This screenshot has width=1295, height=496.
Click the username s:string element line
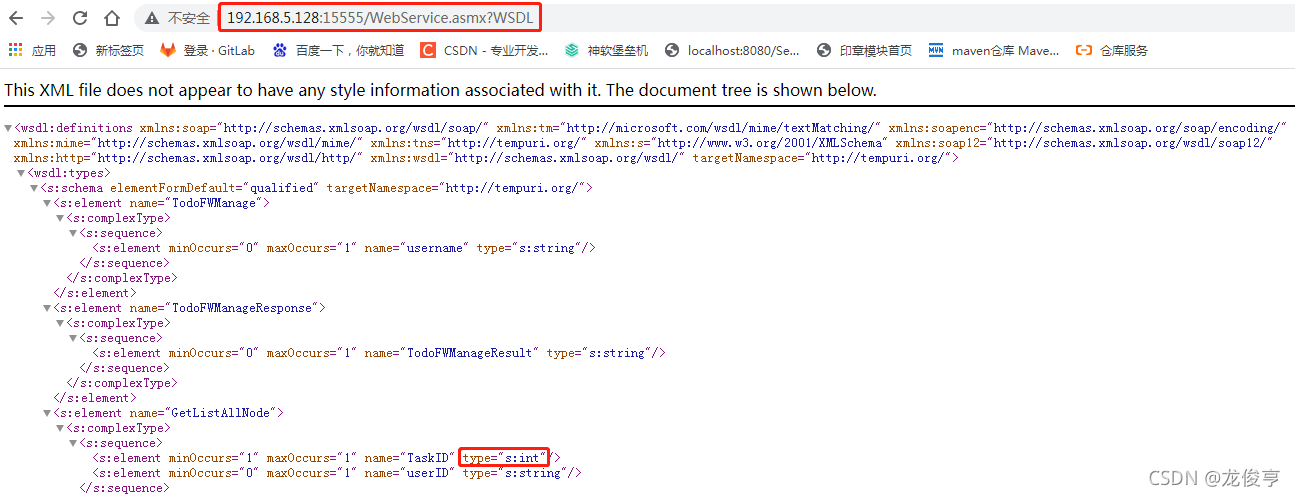(344, 248)
